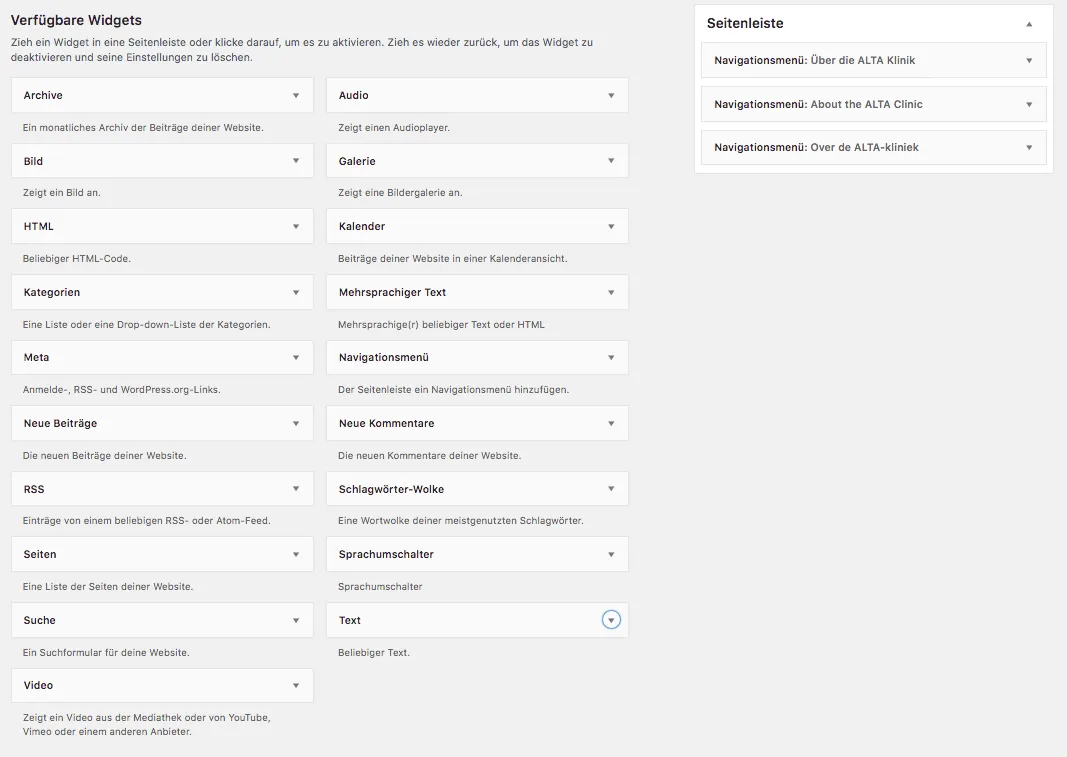This screenshot has height=757, width=1067.
Task: Open the circled arrow on Text widget
Action: coord(611,619)
